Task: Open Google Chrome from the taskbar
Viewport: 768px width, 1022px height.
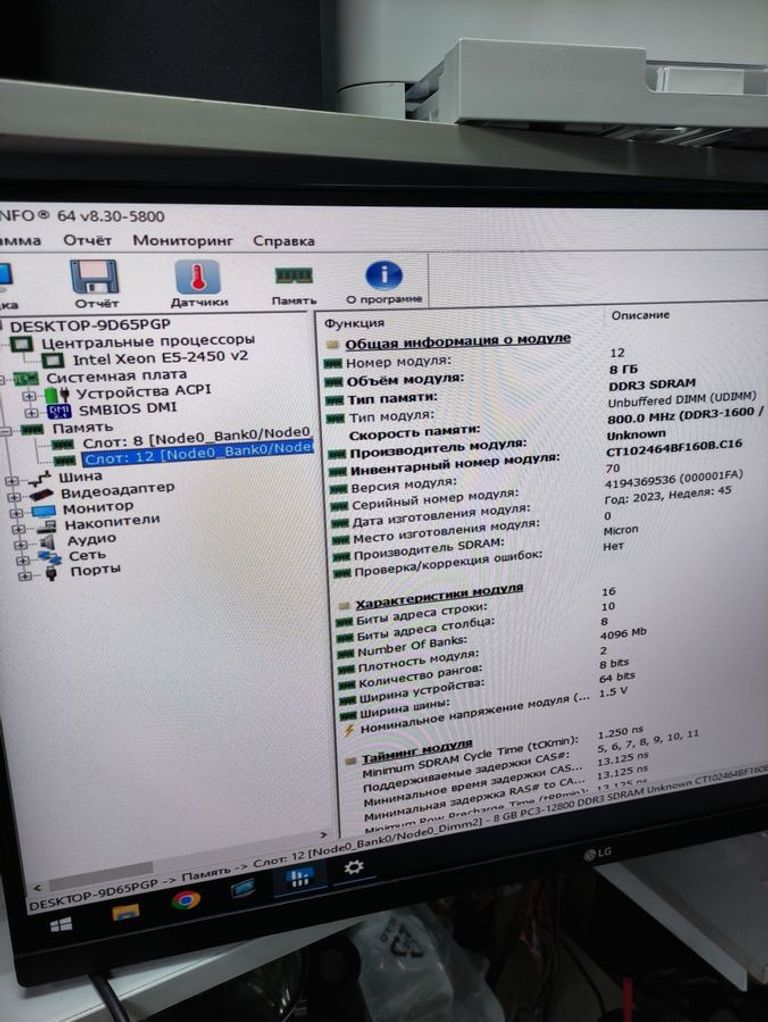Action: (185, 900)
